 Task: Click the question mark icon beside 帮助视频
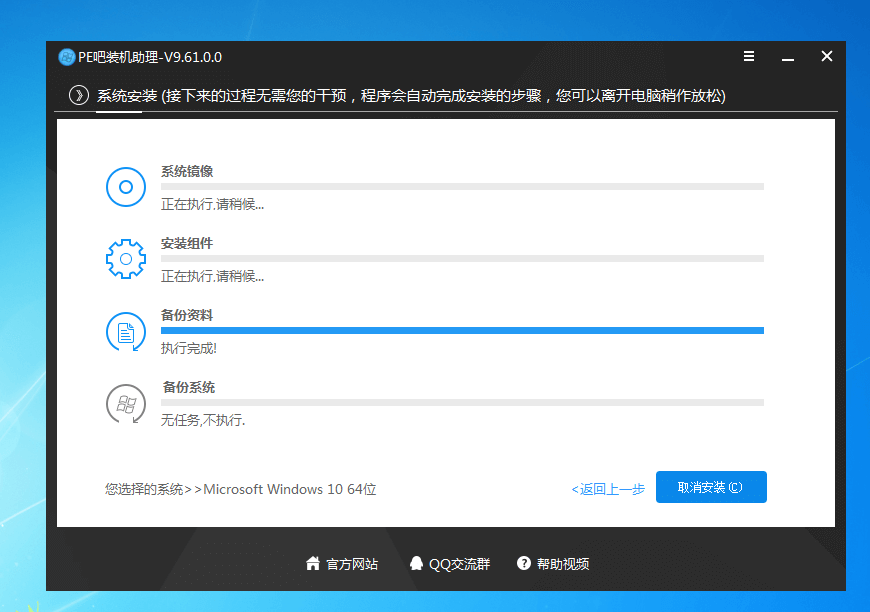point(524,563)
